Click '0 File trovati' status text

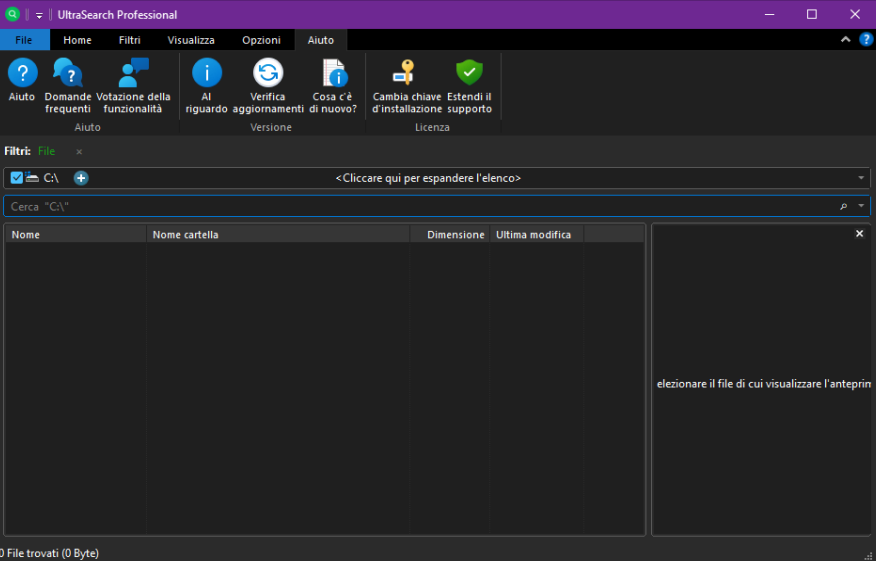click(49, 553)
